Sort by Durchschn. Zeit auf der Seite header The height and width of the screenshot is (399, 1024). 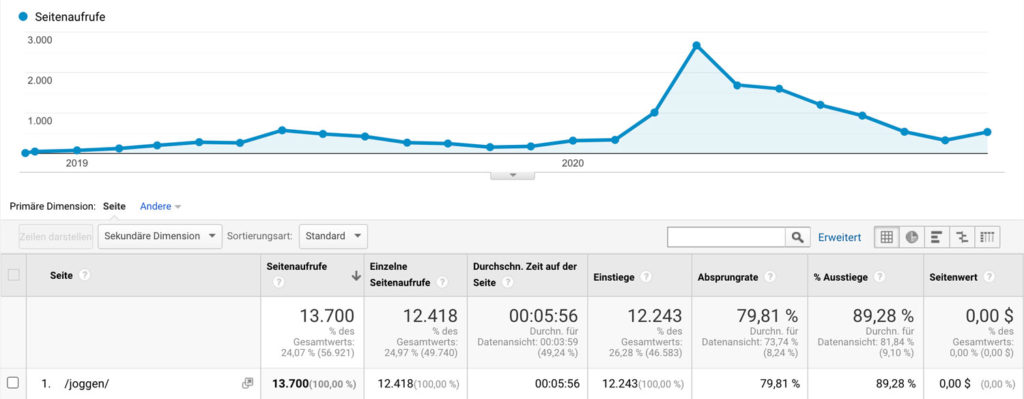(524, 274)
